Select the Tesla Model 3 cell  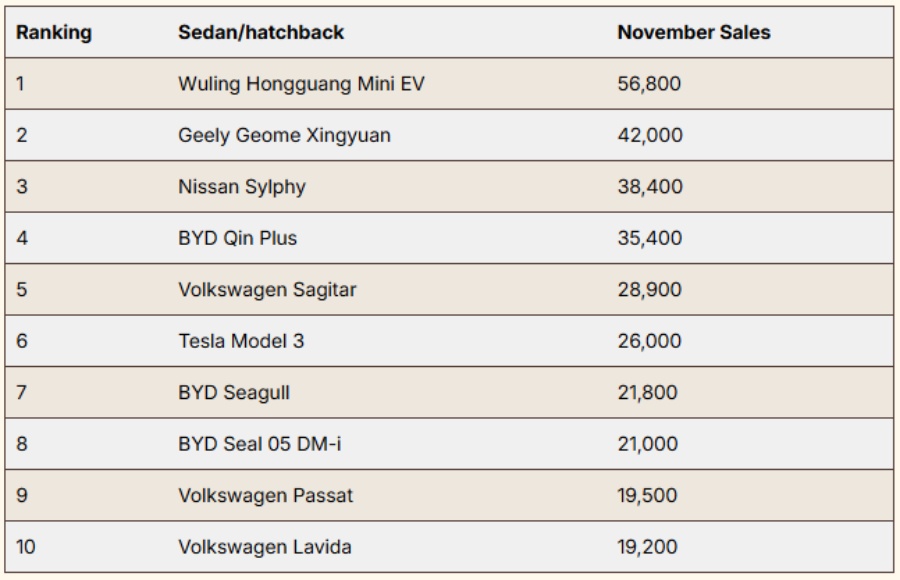click(241, 341)
